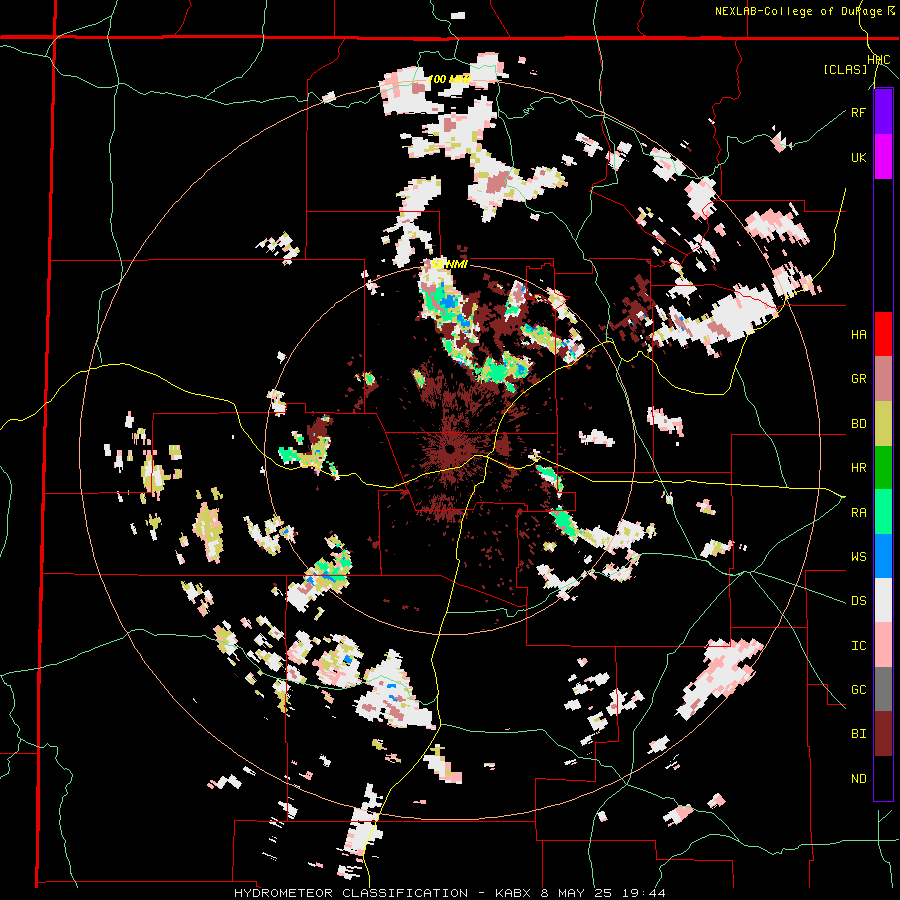Click the magenta UK legend color swatch

point(883,157)
